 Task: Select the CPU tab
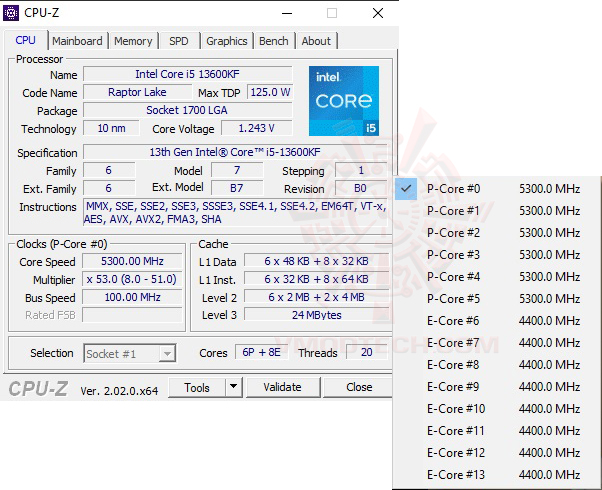[x=25, y=40]
